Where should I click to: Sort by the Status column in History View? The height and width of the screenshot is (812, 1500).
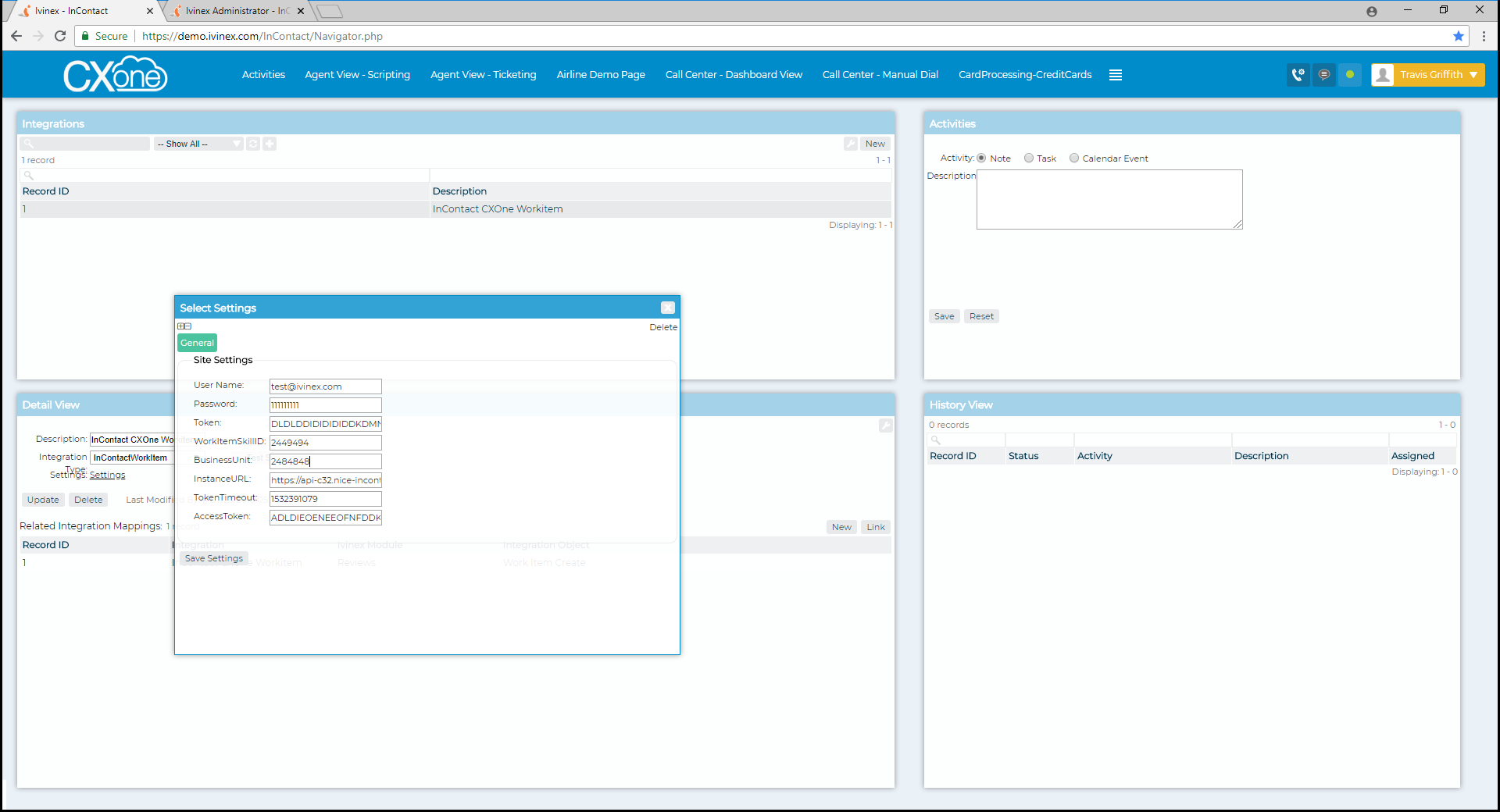point(1023,456)
